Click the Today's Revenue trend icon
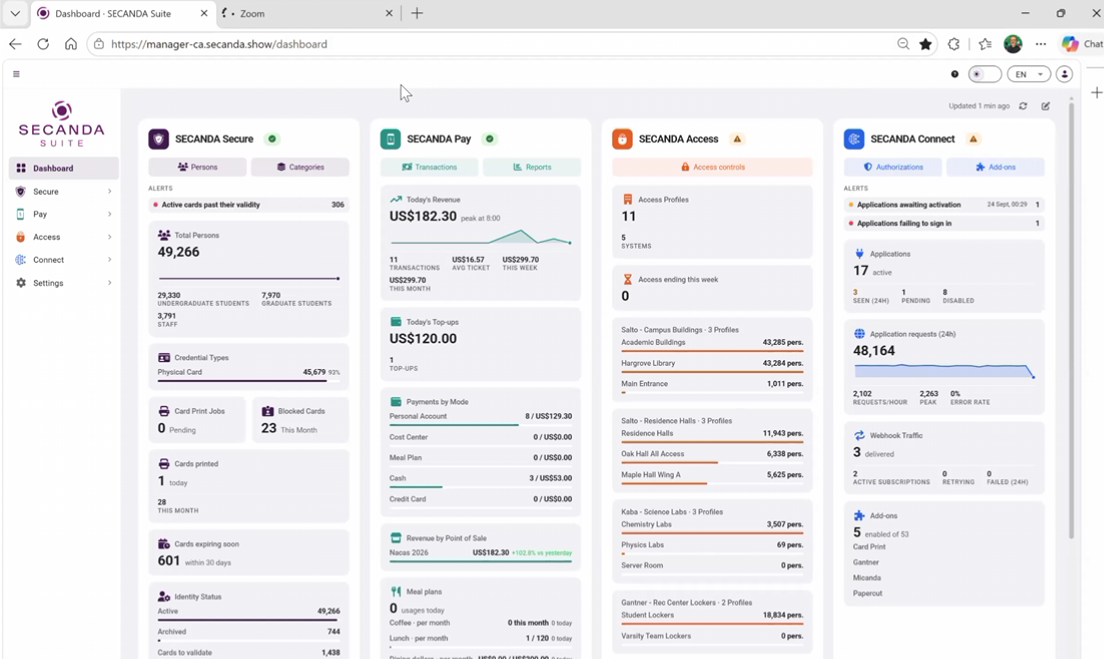 point(396,199)
